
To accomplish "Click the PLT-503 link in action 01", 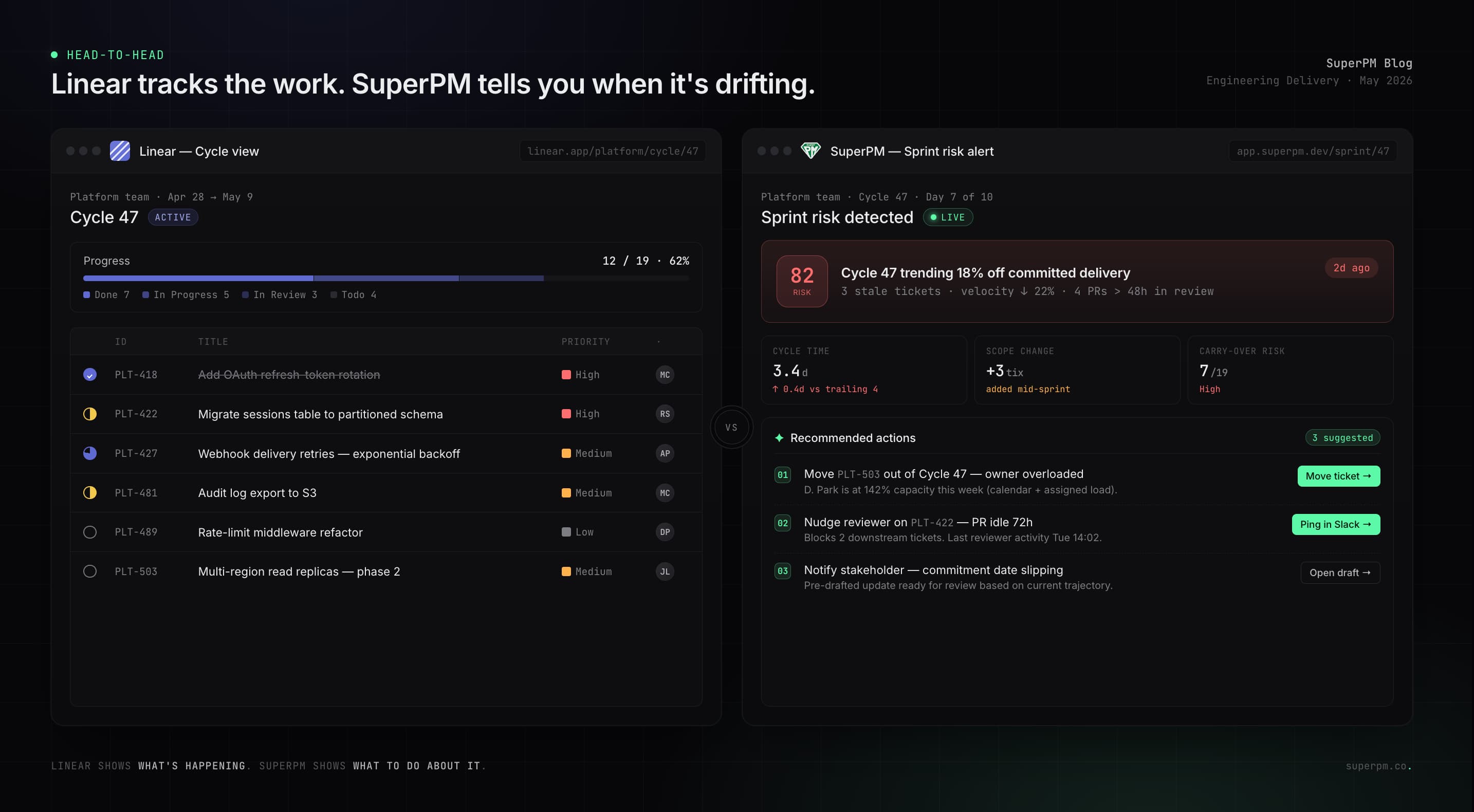I will pos(858,474).
